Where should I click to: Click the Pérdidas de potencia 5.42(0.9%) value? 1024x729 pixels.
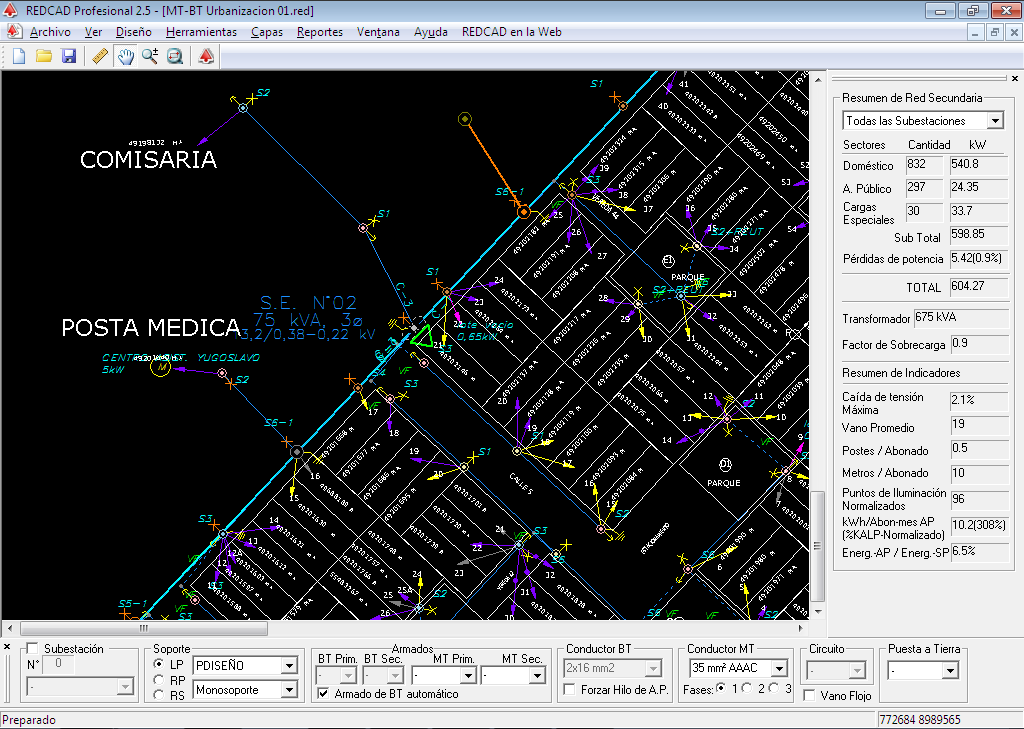[978, 259]
